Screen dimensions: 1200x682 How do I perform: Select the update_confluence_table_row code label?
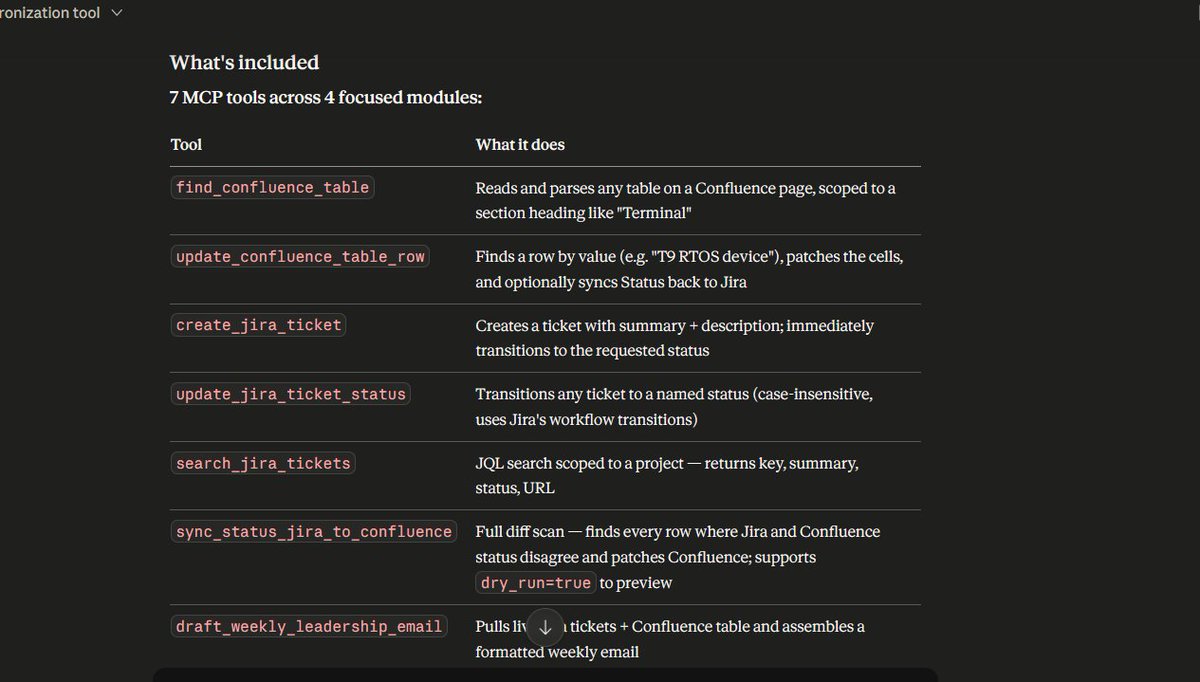tap(300, 256)
